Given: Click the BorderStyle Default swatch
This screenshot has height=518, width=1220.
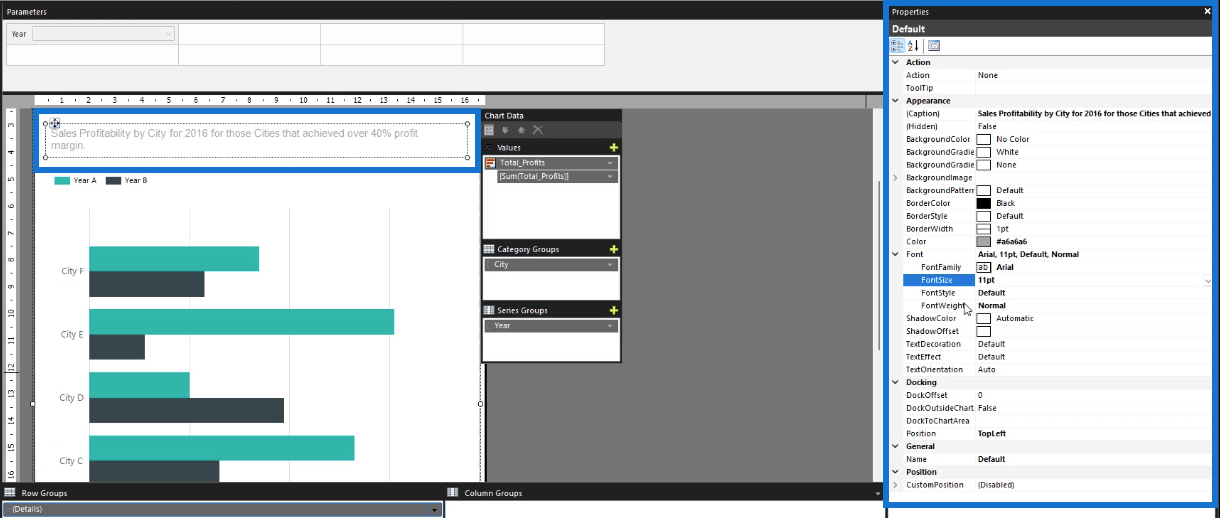Looking at the screenshot, I should coord(983,216).
